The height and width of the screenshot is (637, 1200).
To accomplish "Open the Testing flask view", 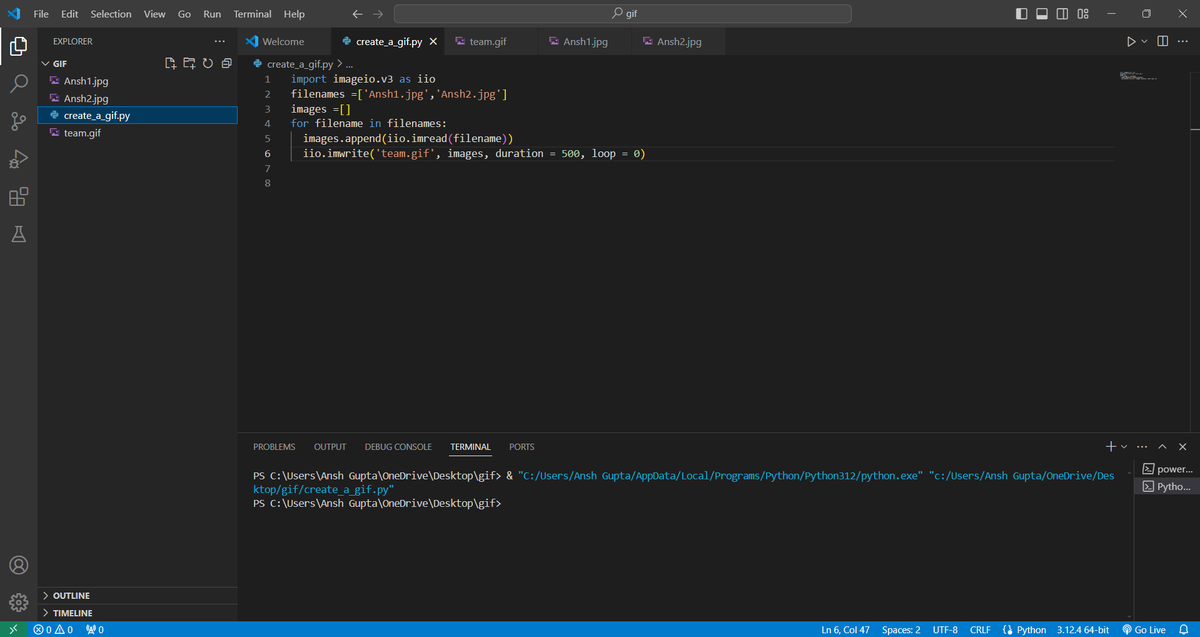I will click(18, 234).
